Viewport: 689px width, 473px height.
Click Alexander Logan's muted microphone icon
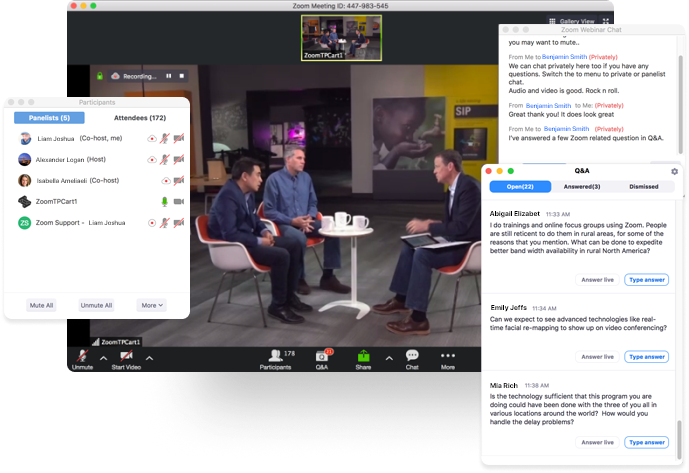pyautogui.click(x=164, y=159)
